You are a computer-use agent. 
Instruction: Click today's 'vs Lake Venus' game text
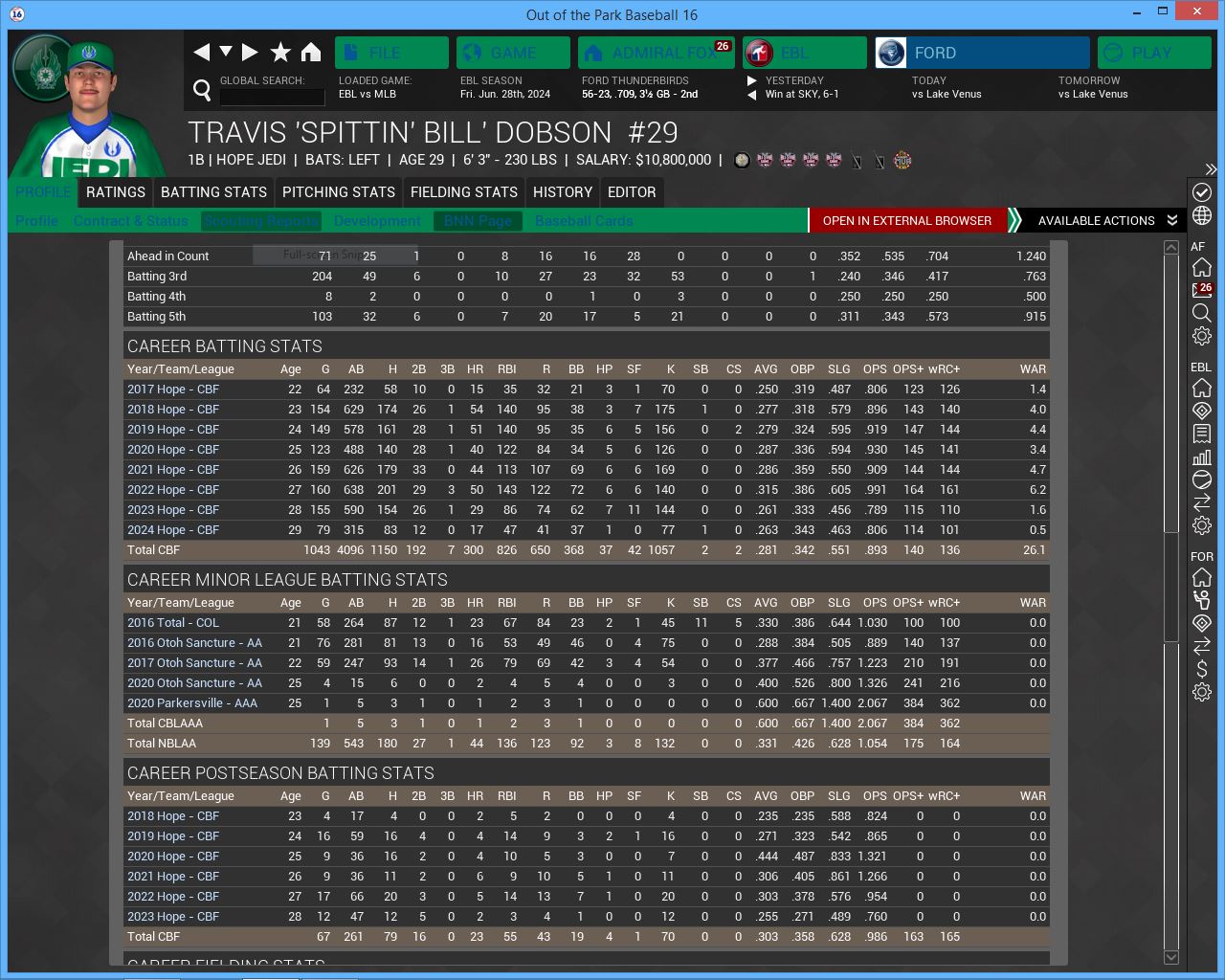click(947, 95)
